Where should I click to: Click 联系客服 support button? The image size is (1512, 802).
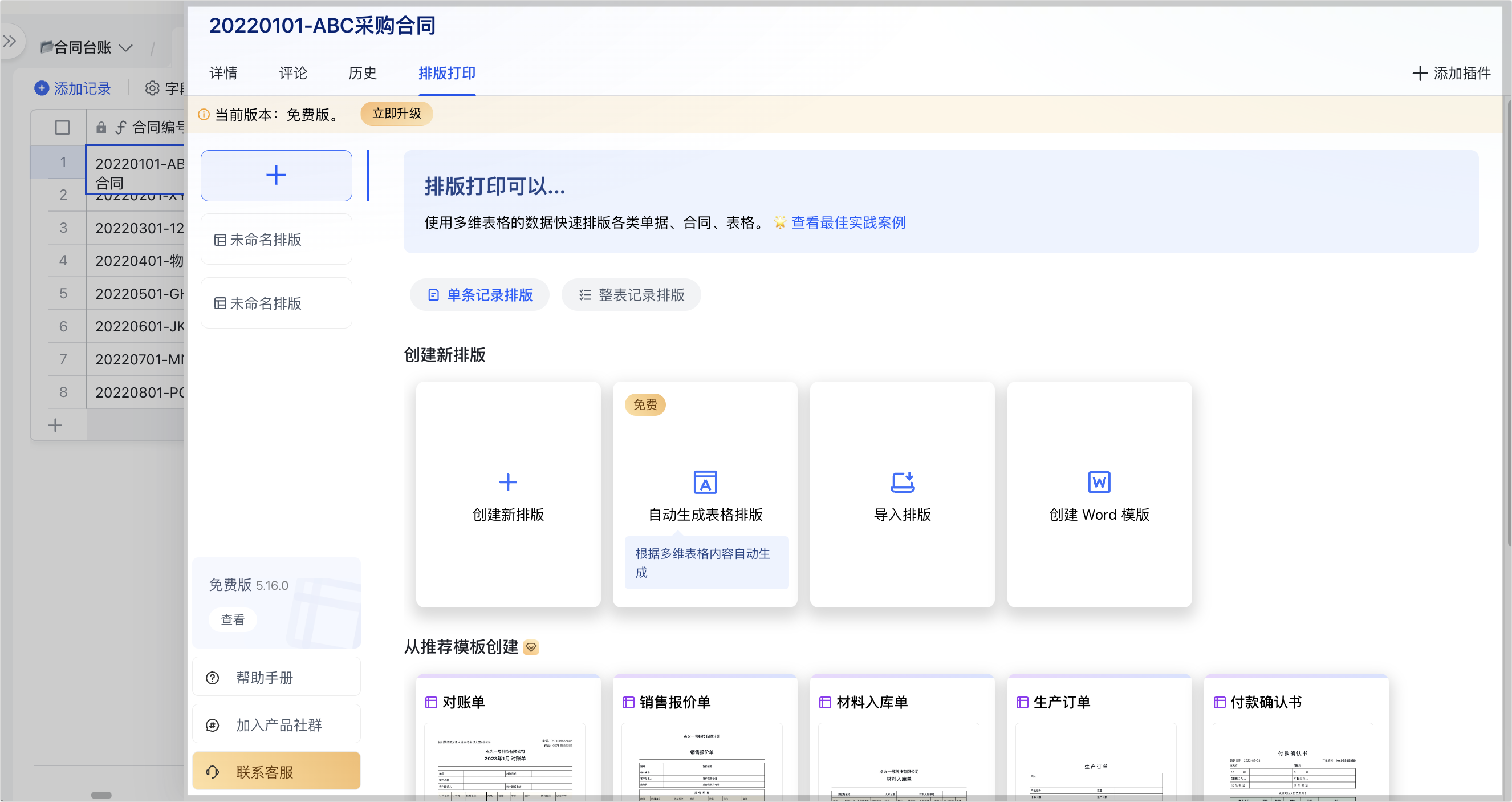(277, 771)
